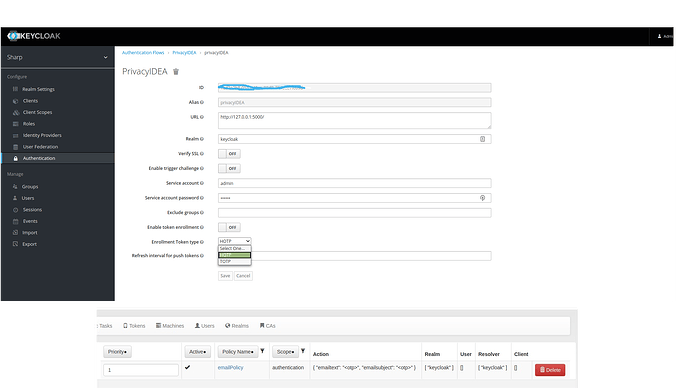Switch to the Users tab in privacyIDEA
The width and height of the screenshot is (690, 388).
205,326
